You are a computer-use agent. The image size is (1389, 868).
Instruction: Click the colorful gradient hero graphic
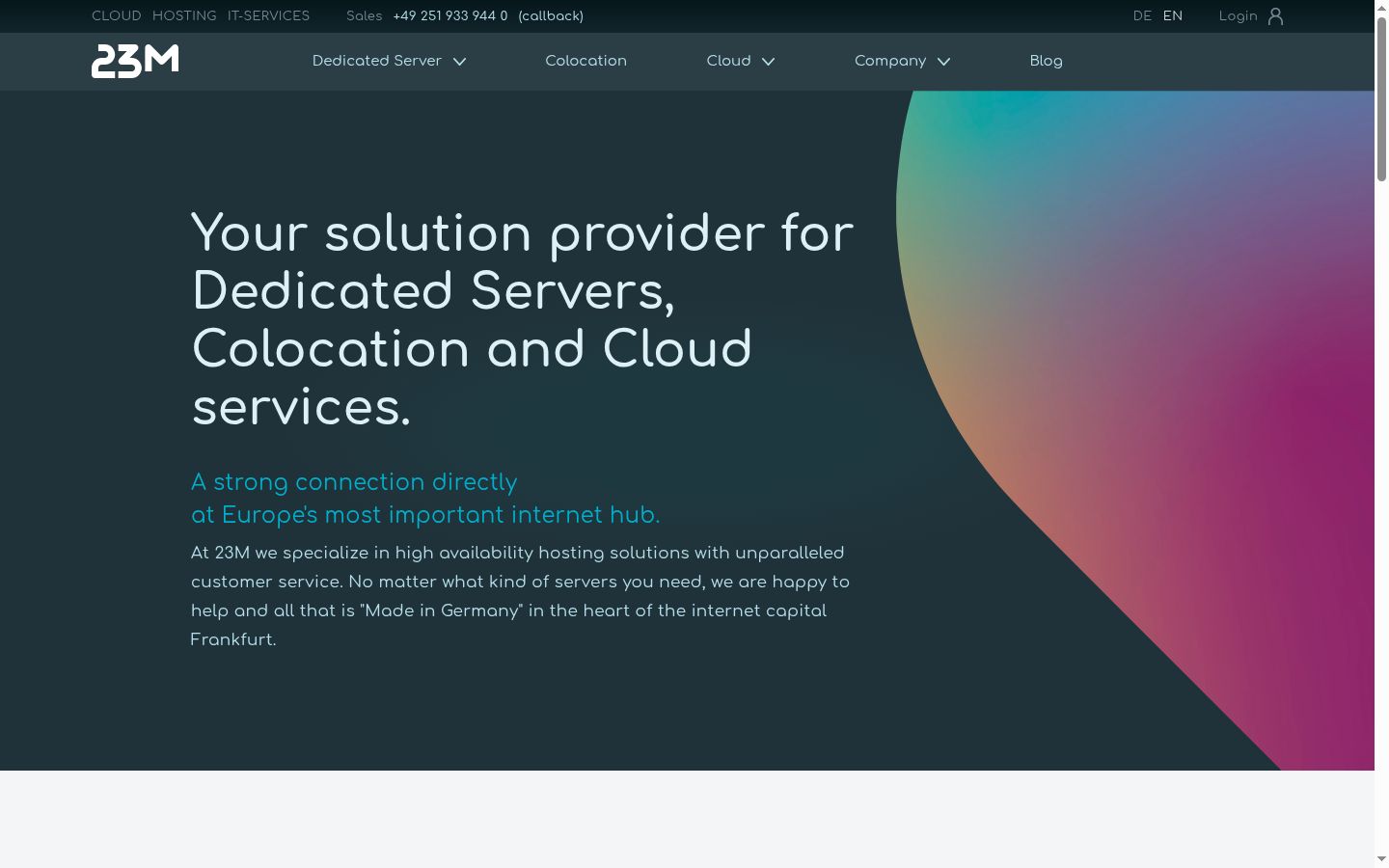[1157, 386]
